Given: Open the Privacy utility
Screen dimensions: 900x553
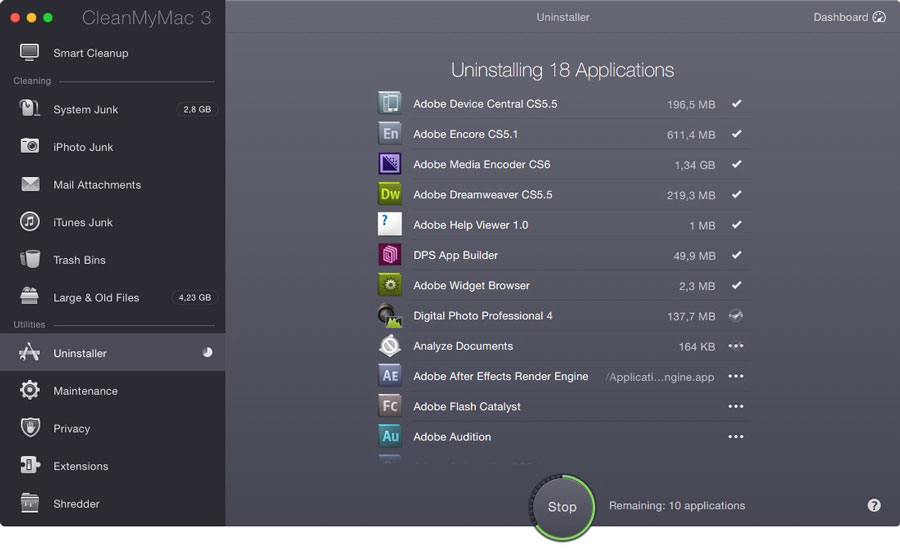Looking at the screenshot, I should tap(112, 428).
